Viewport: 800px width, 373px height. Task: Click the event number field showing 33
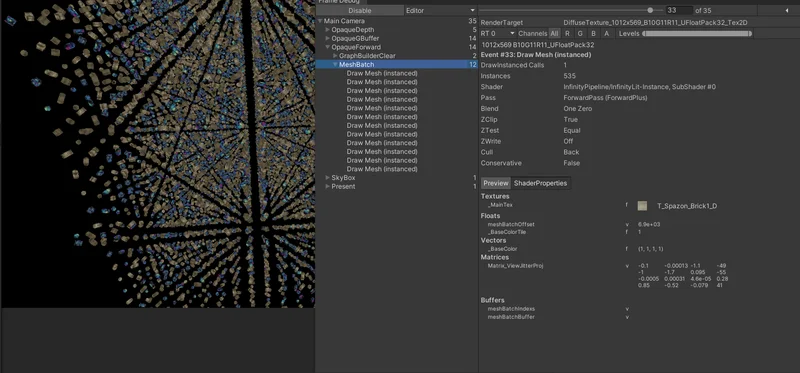point(679,10)
